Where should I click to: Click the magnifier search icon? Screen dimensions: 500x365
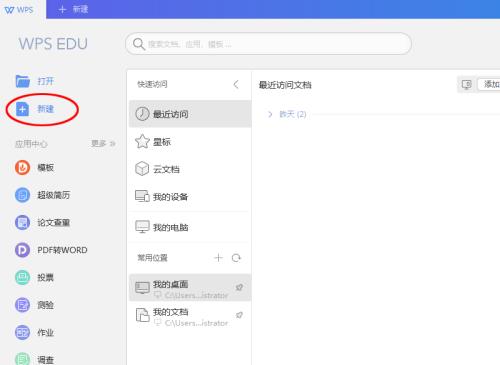(x=139, y=44)
